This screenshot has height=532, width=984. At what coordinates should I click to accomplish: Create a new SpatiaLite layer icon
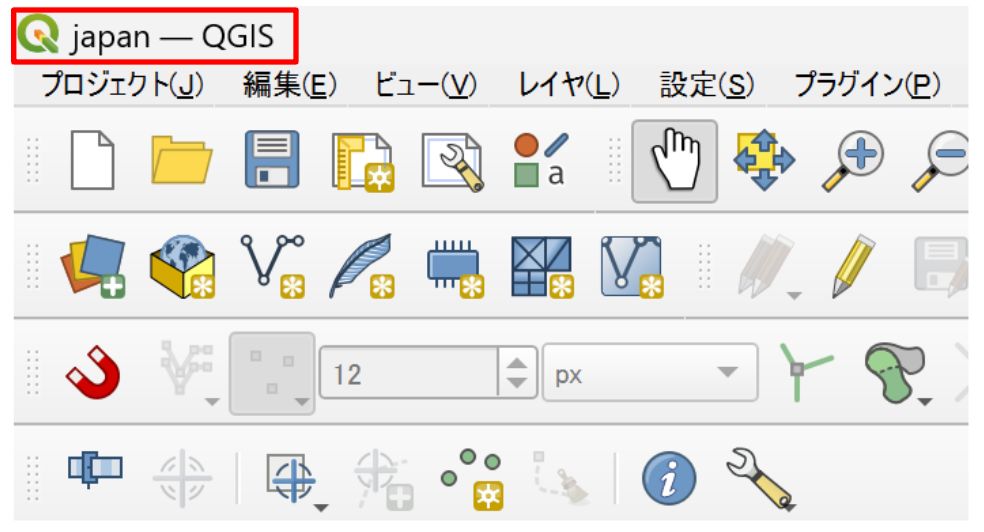coord(363,266)
